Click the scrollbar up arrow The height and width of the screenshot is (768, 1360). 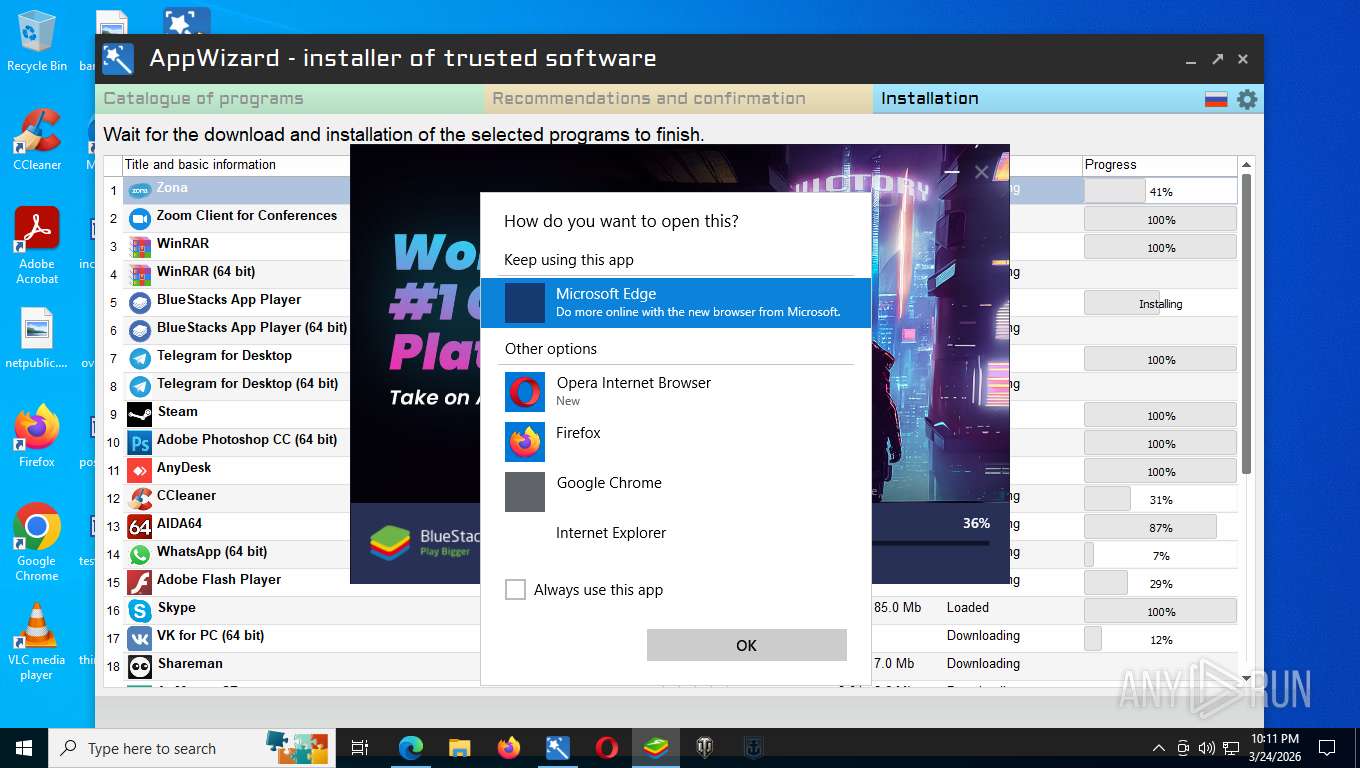point(1246,165)
